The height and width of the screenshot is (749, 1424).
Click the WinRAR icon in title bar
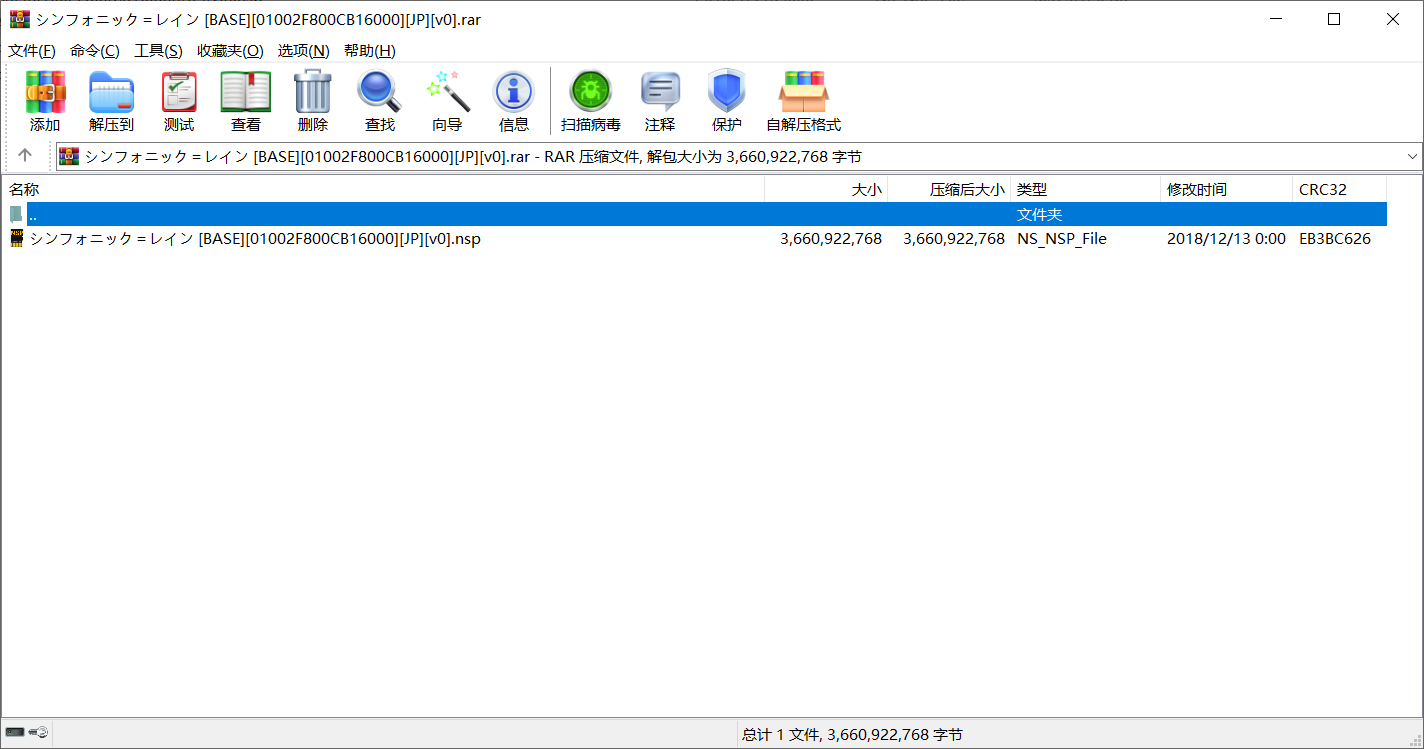click(x=19, y=19)
